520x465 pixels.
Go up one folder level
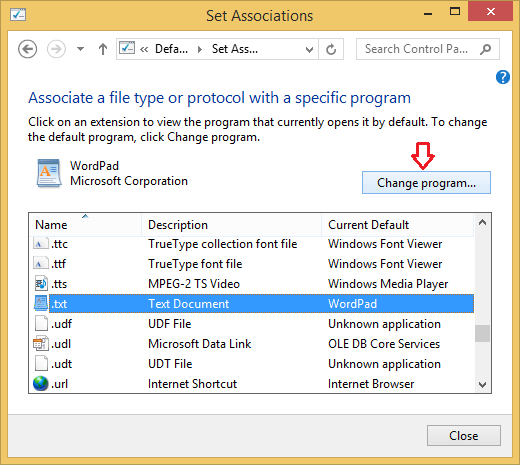tap(103, 49)
